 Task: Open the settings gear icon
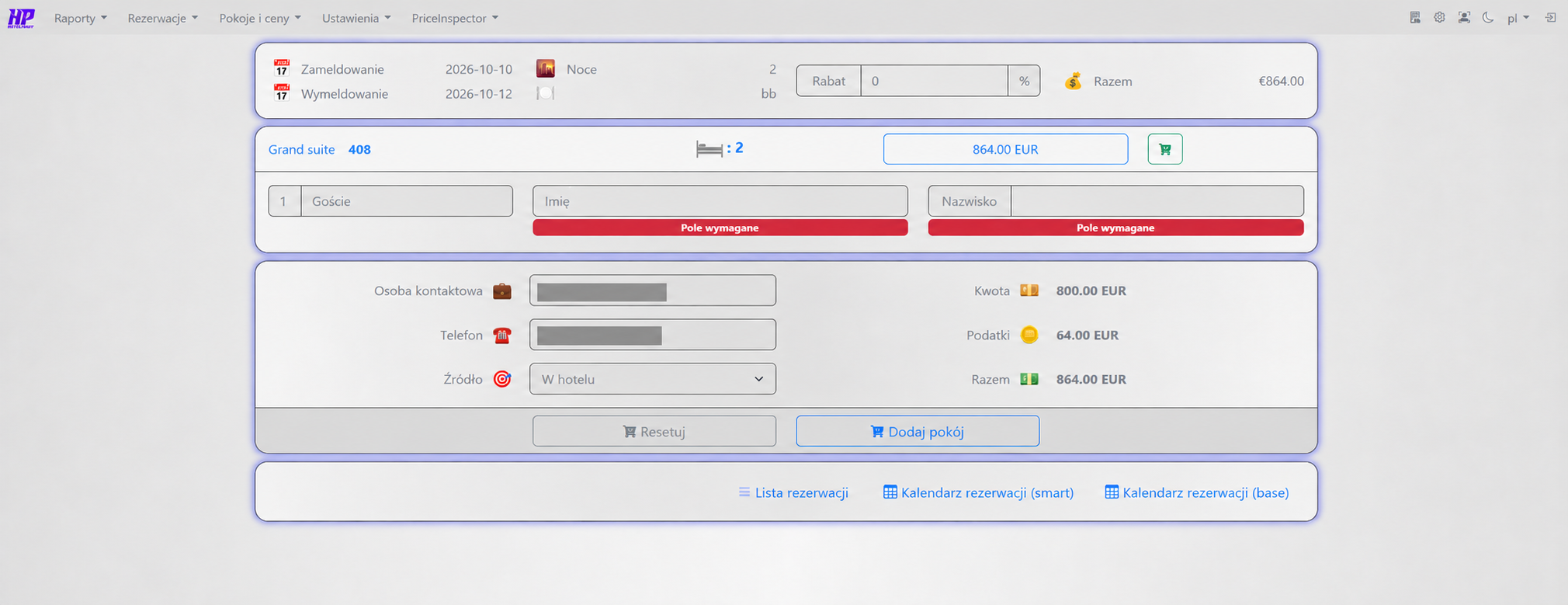(x=1439, y=18)
